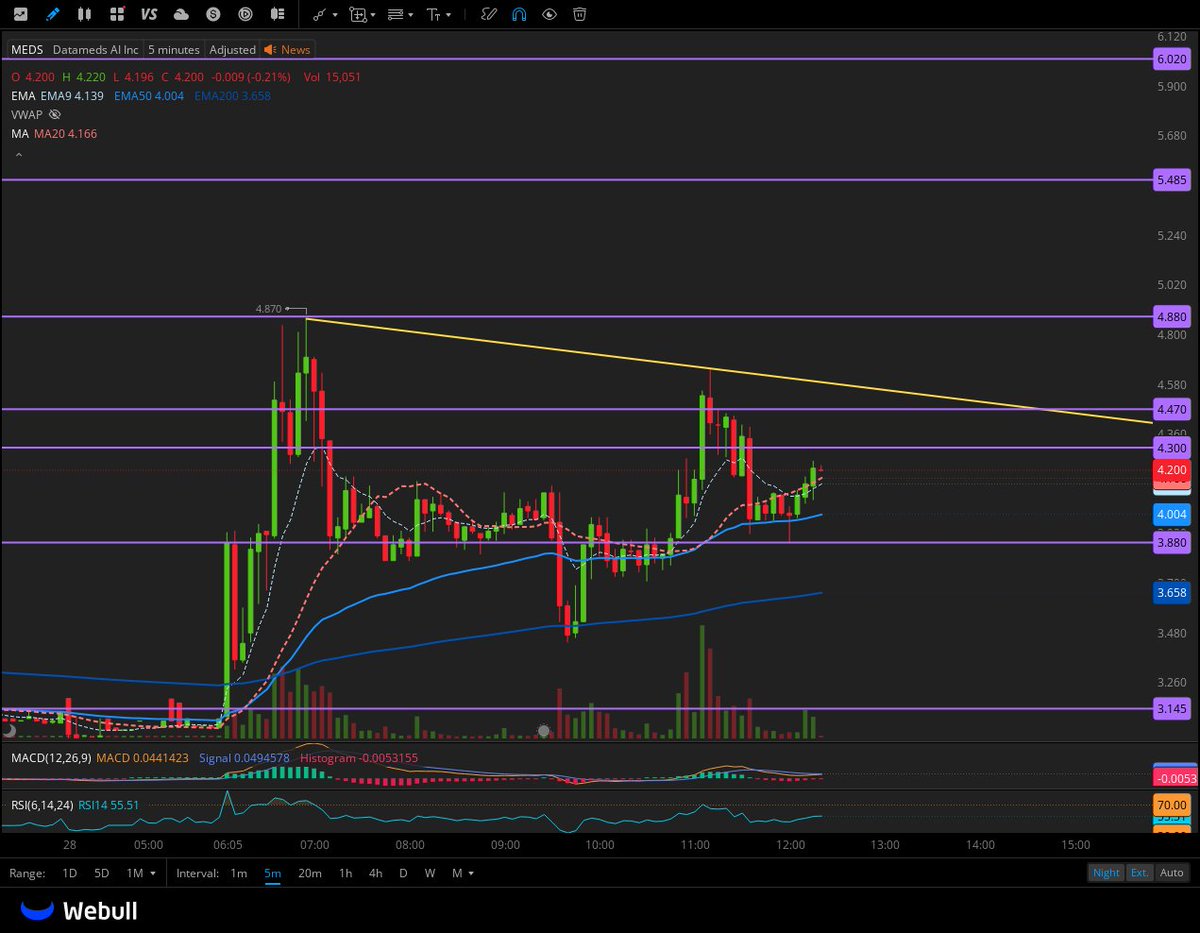Open the line chart type icon
This screenshot has height=933, width=1200.
pyautogui.click(x=20, y=14)
